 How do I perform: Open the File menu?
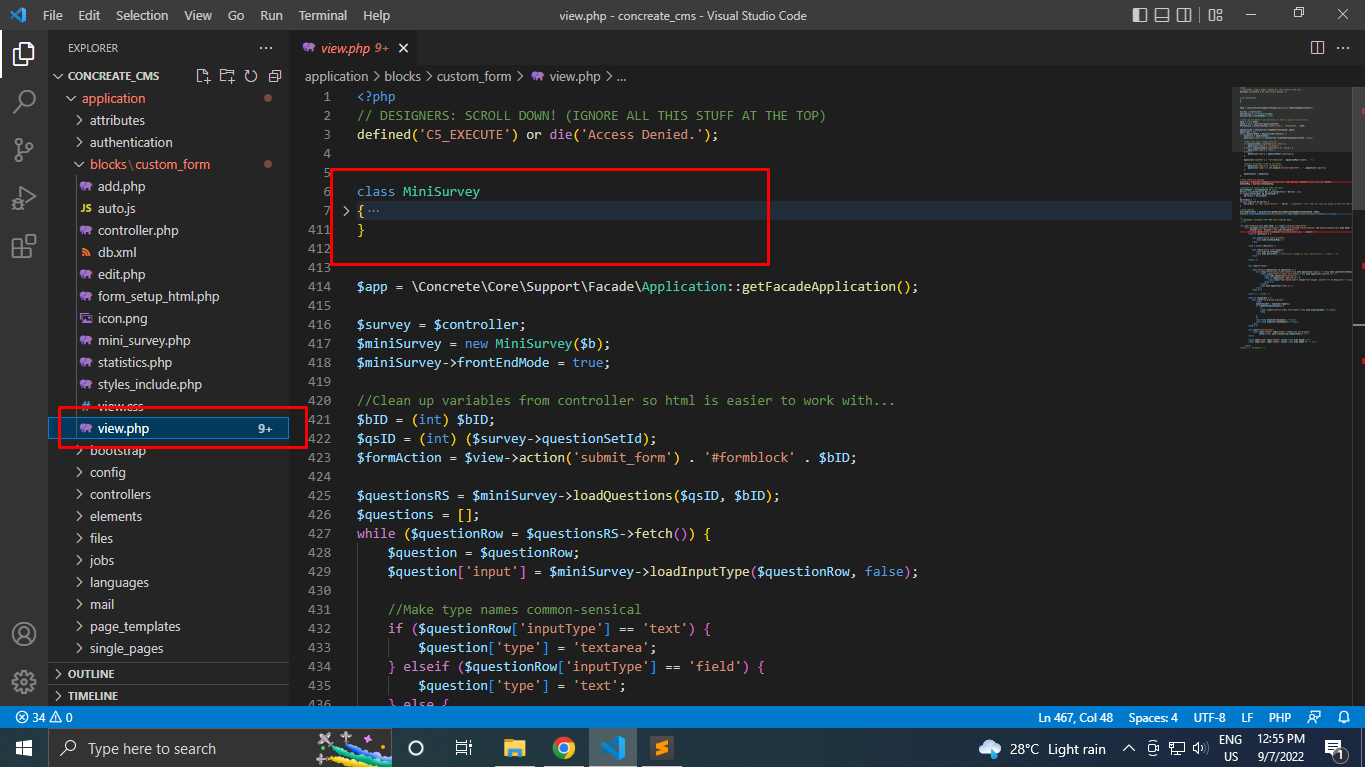53,15
